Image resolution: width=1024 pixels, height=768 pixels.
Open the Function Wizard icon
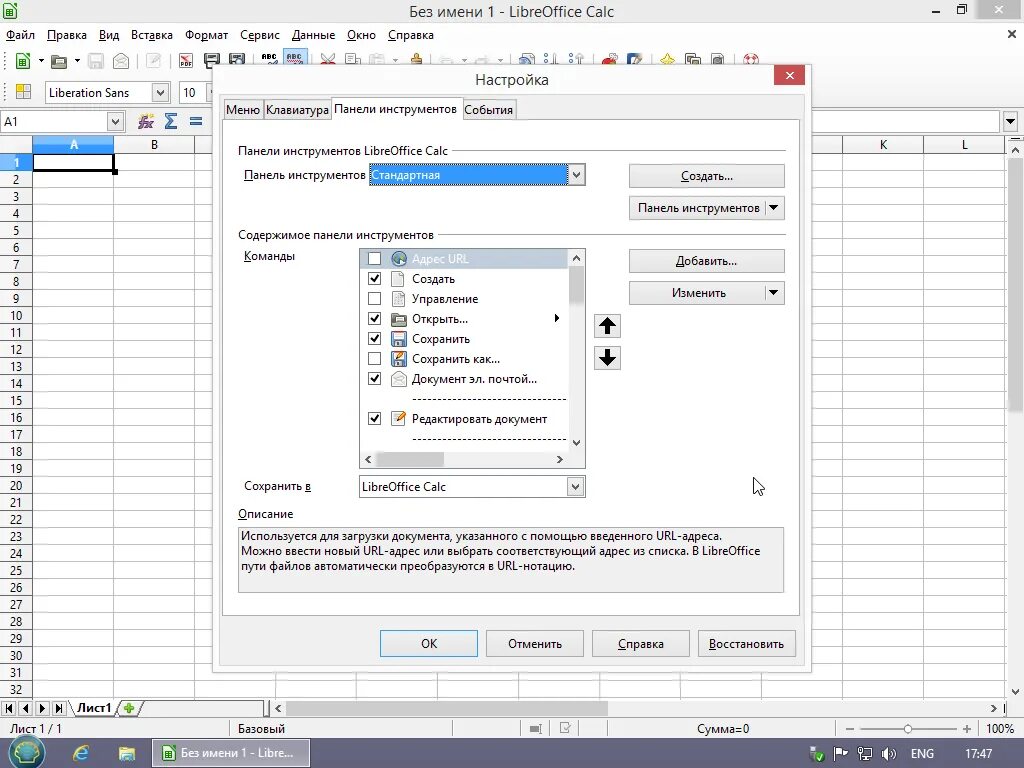(x=146, y=121)
